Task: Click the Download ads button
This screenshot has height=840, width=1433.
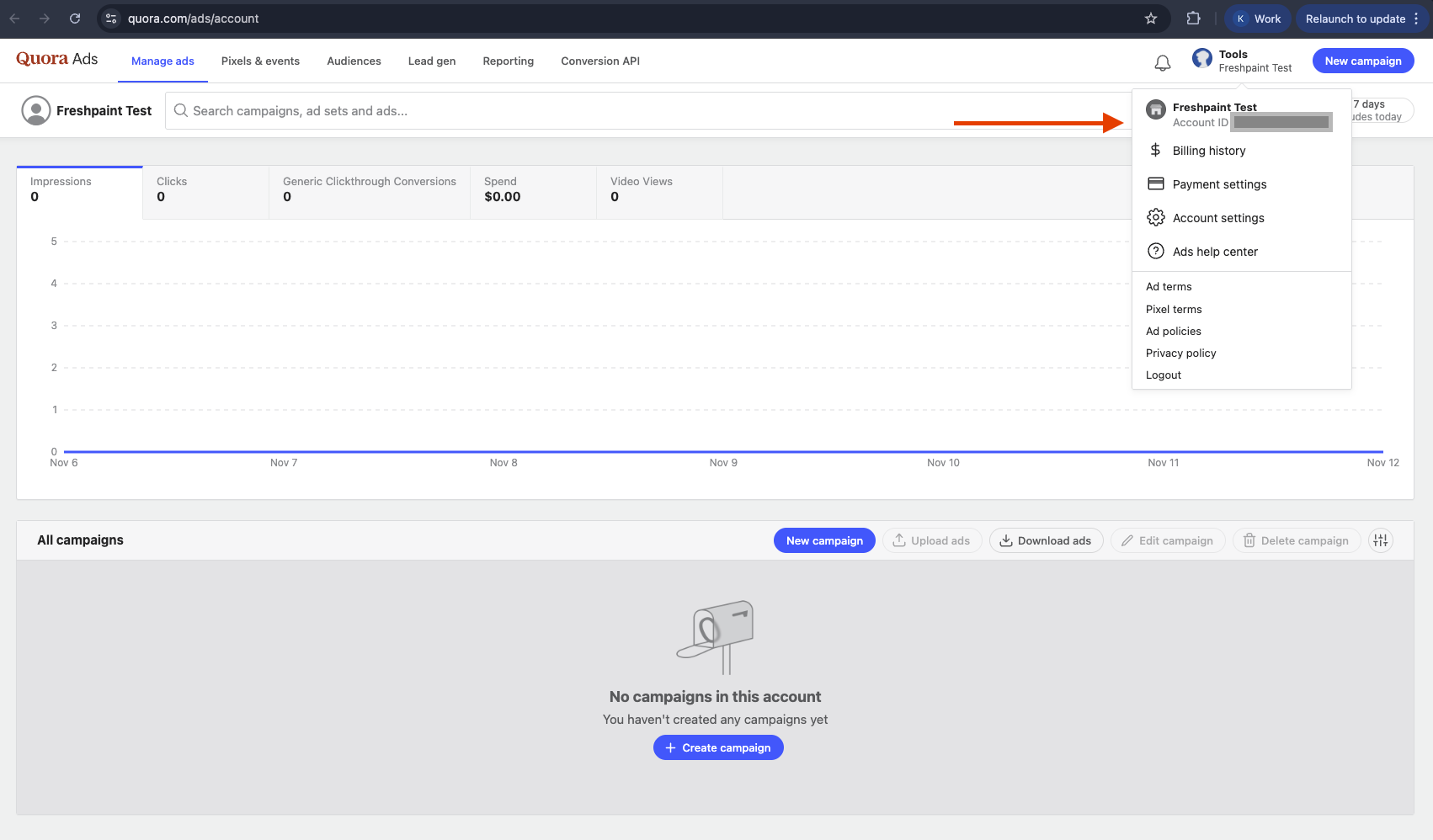Action: pyautogui.click(x=1046, y=540)
